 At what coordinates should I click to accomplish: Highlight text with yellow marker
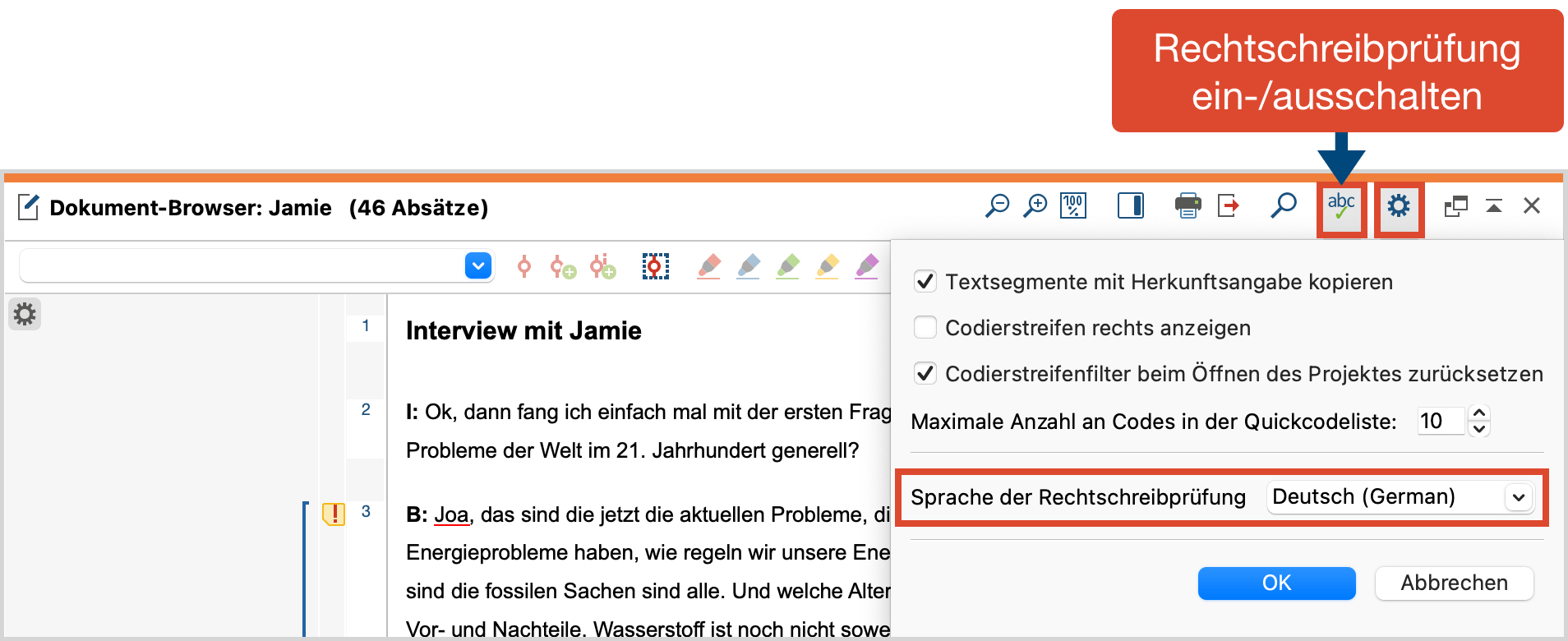pos(827,266)
